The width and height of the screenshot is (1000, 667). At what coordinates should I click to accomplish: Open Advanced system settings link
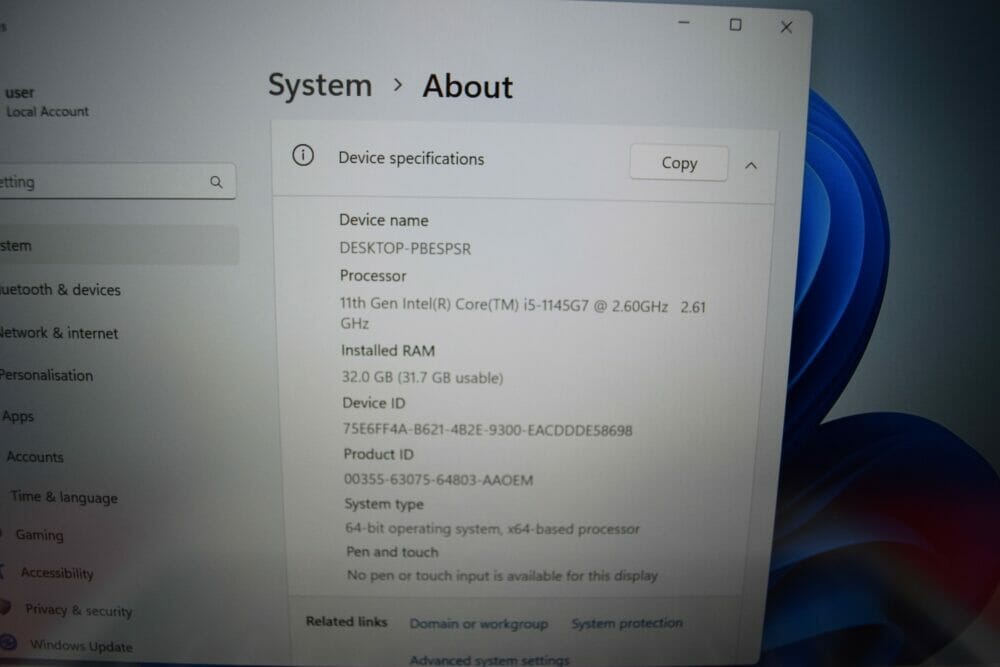tap(489, 659)
